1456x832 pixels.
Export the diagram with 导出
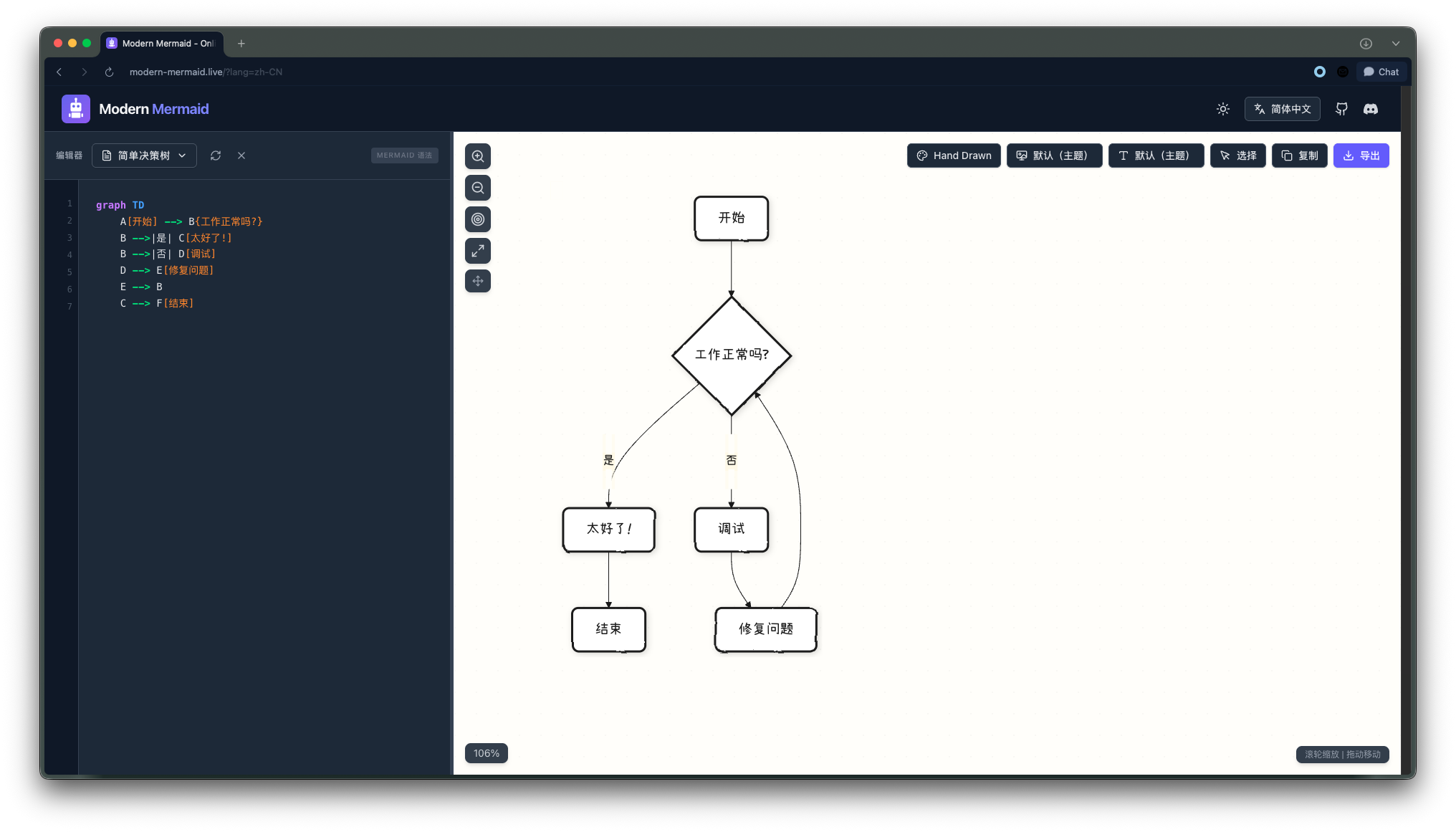(1361, 156)
